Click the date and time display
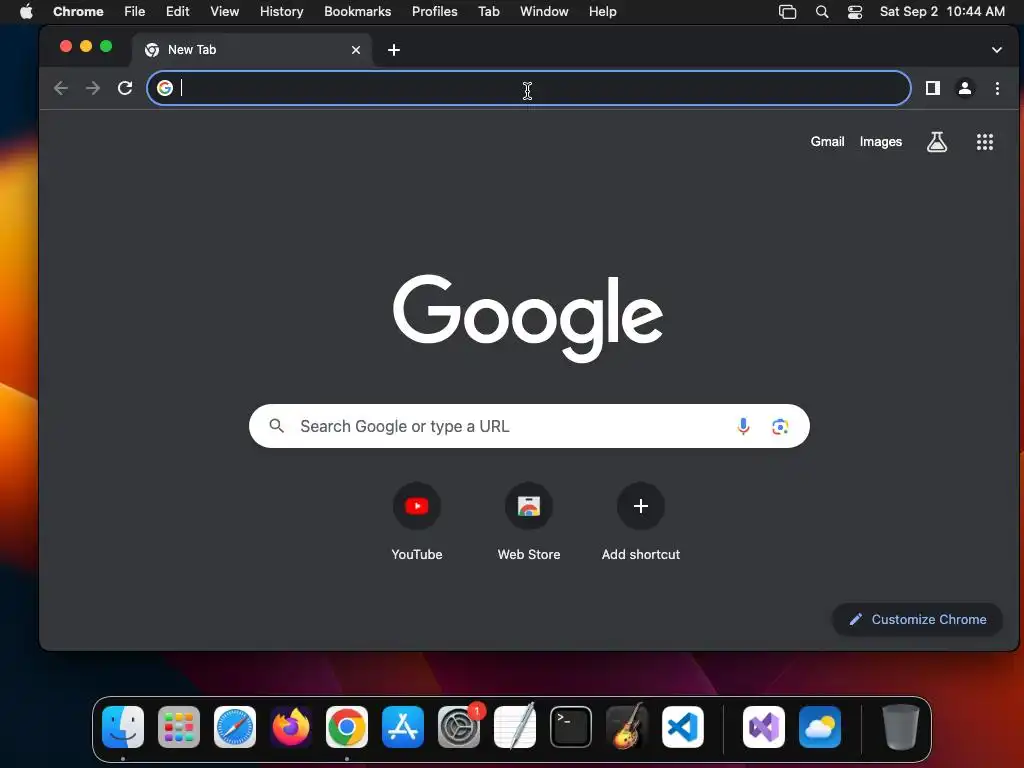Screen dimensions: 1024x768 tap(942, 12)
